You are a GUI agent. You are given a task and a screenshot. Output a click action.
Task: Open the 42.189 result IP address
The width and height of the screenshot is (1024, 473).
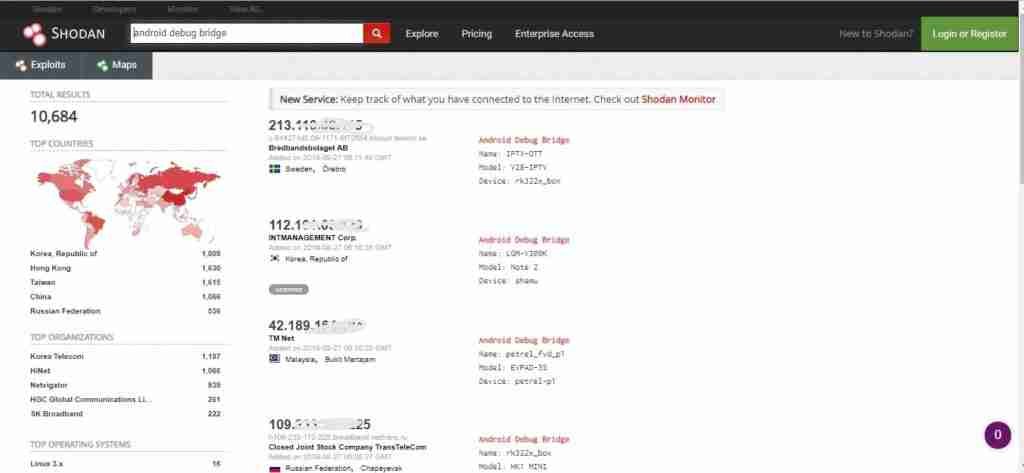point(316,325)
